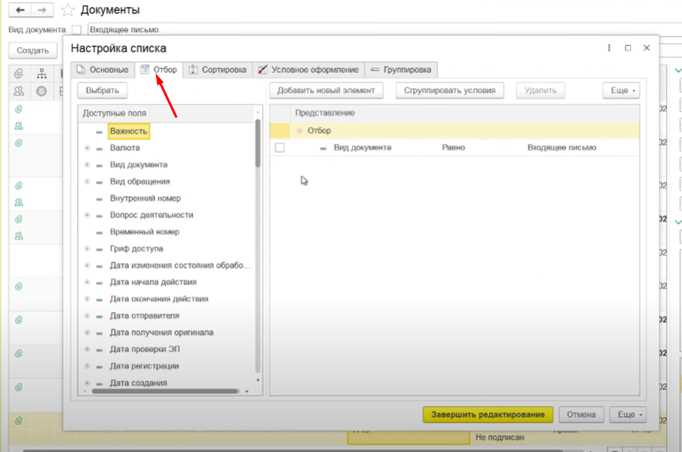Click the people icon in background list header
Screen dimensions: 682x452
coord(19,91)
